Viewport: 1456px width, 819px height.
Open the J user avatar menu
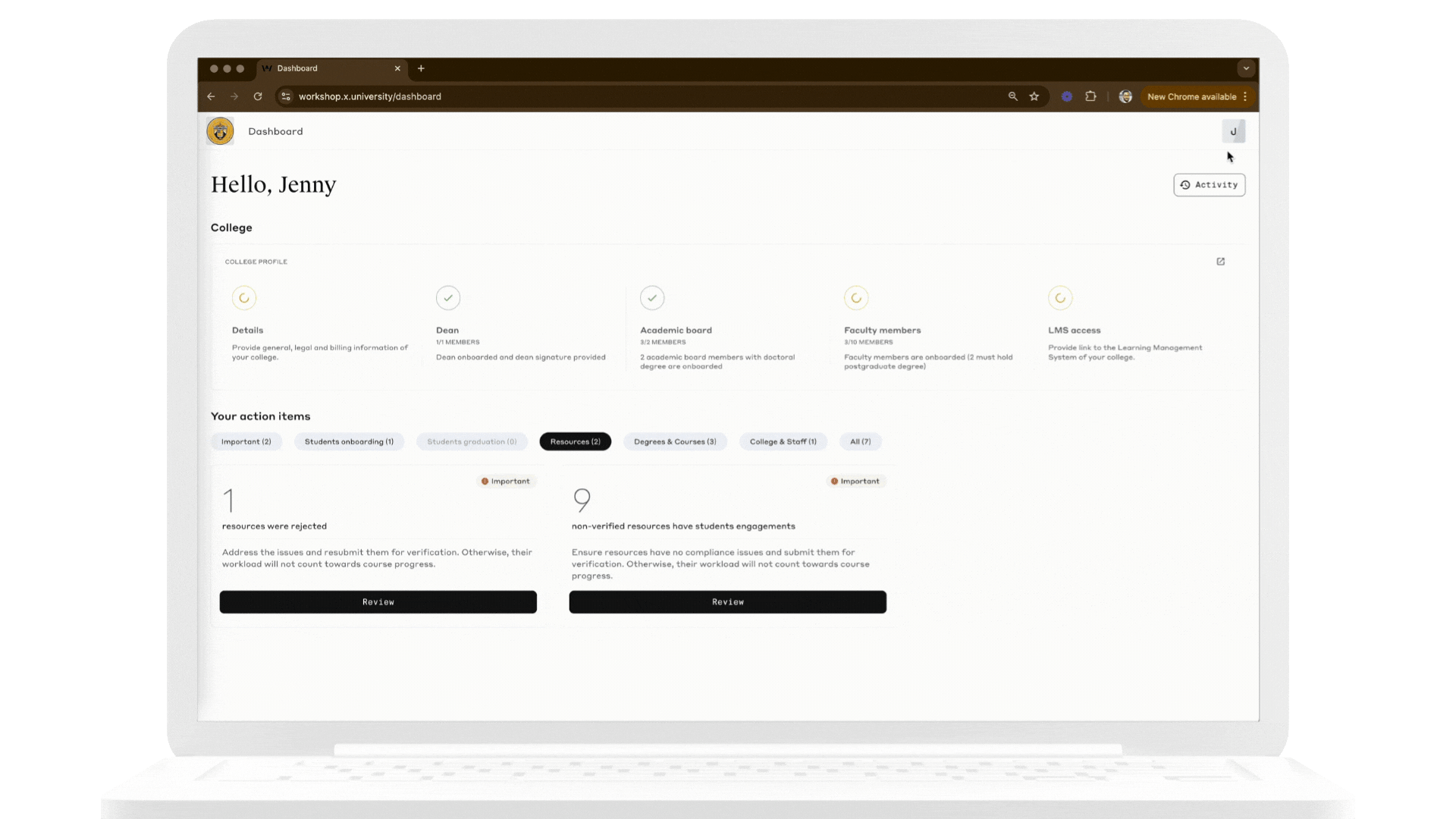coord(1233,131)
